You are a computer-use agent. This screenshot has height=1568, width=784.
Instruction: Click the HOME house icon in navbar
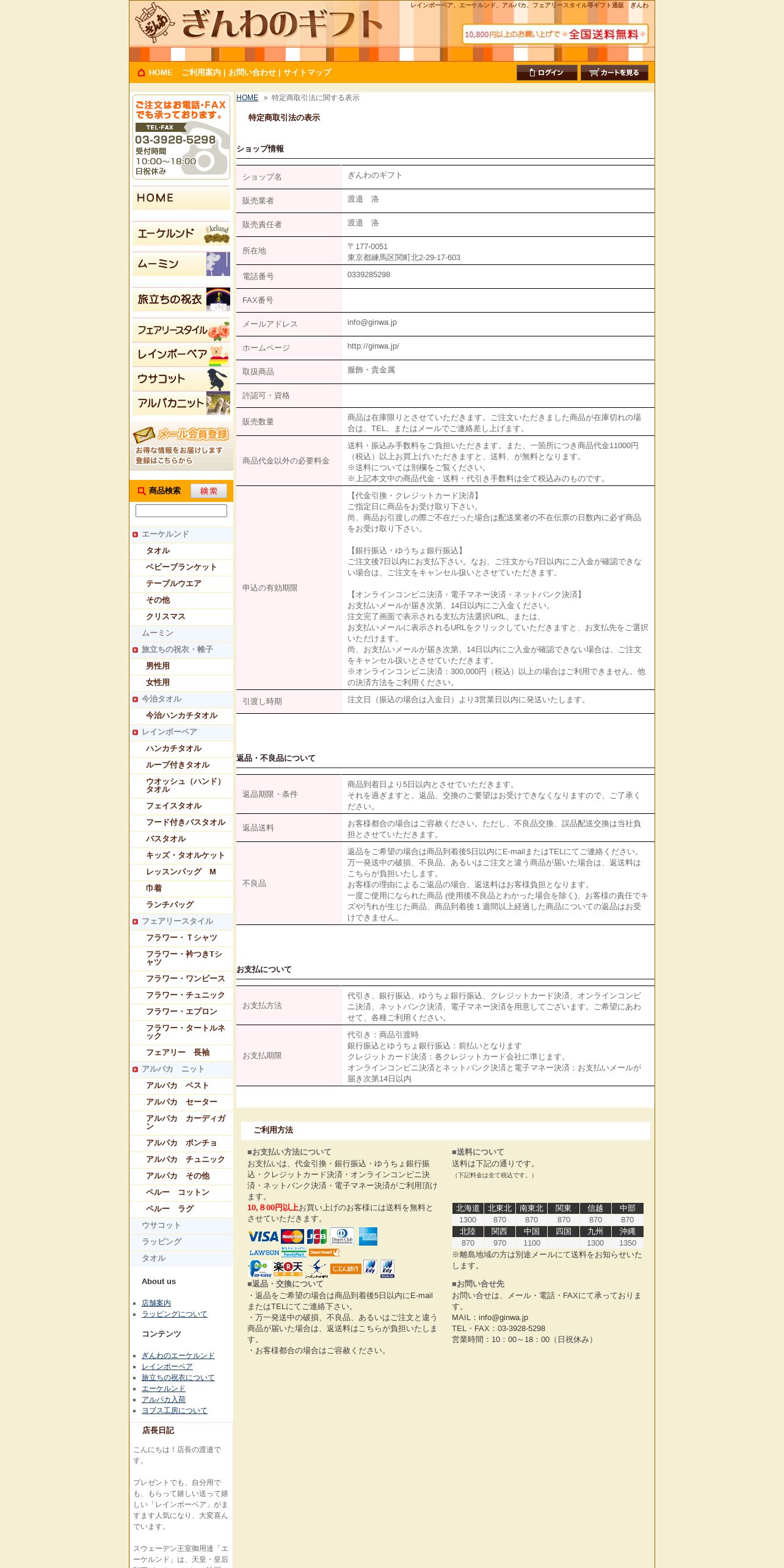click(141, 72)
